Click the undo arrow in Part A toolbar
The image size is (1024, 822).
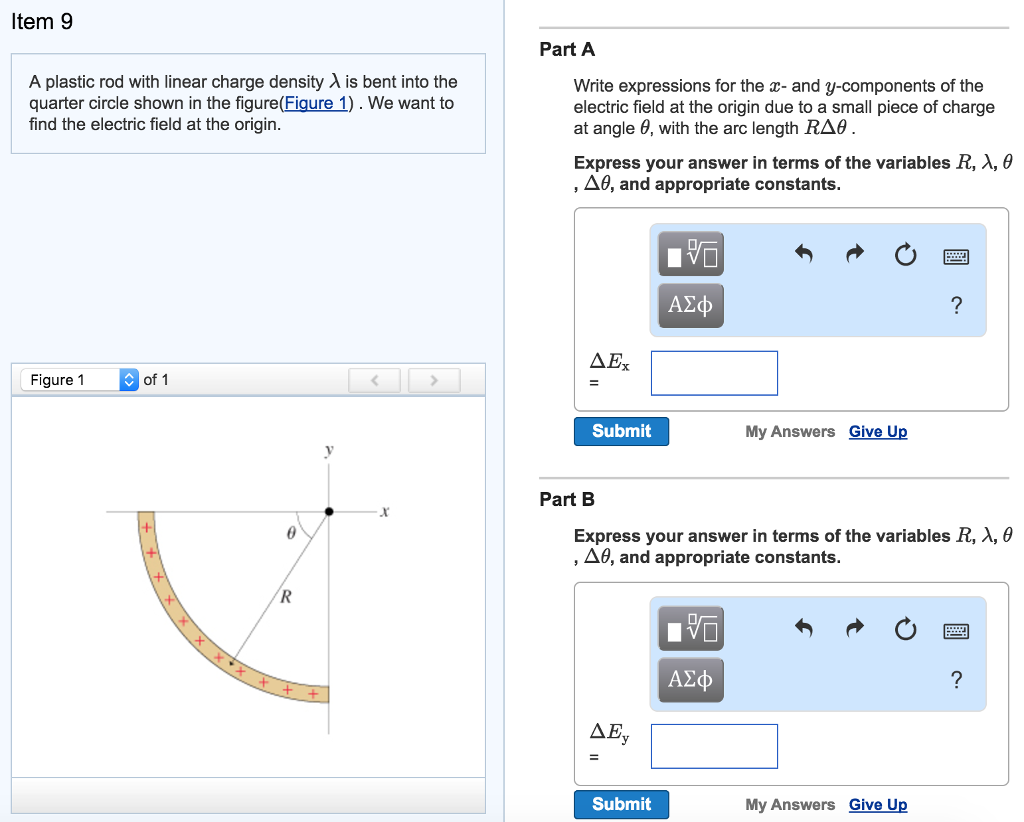point(803,255)
